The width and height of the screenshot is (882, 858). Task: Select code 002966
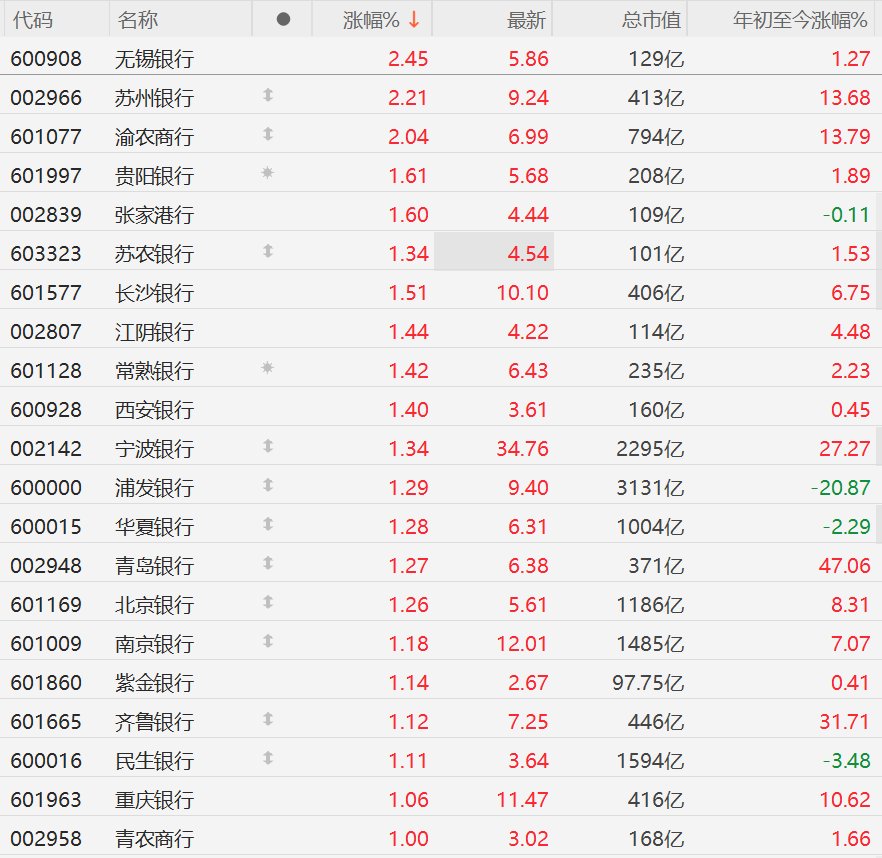pos(46,97)
